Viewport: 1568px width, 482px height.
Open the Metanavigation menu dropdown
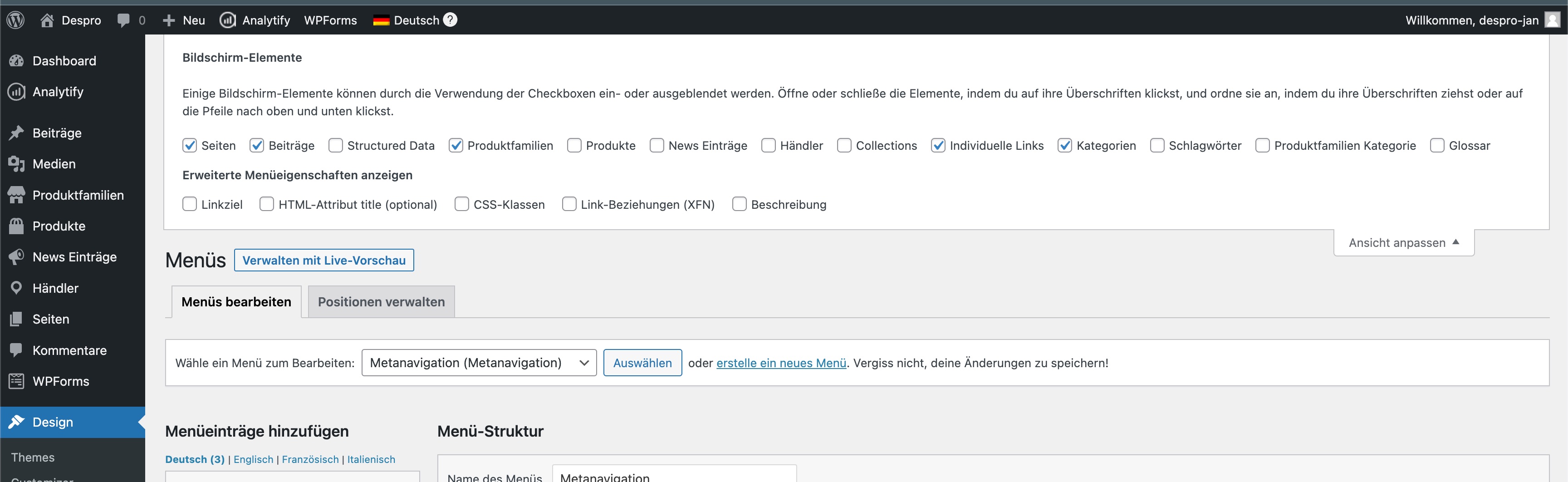tap(479, 363)
